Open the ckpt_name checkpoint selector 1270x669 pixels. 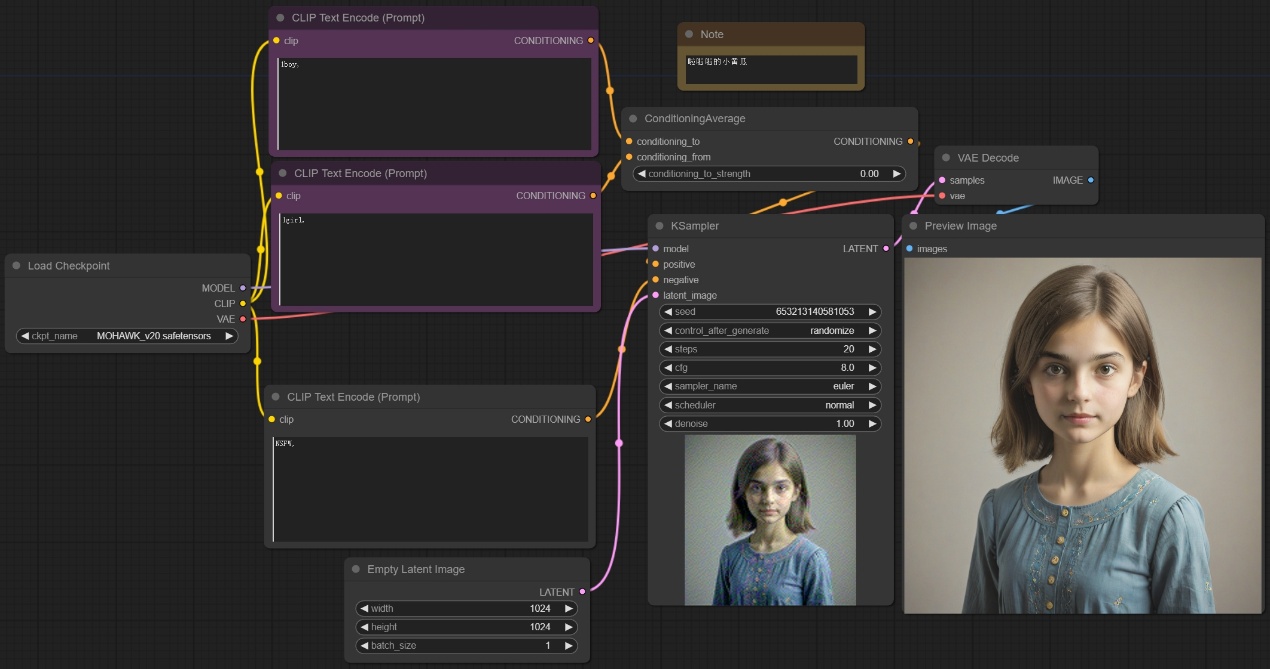(x=127, y=336)
